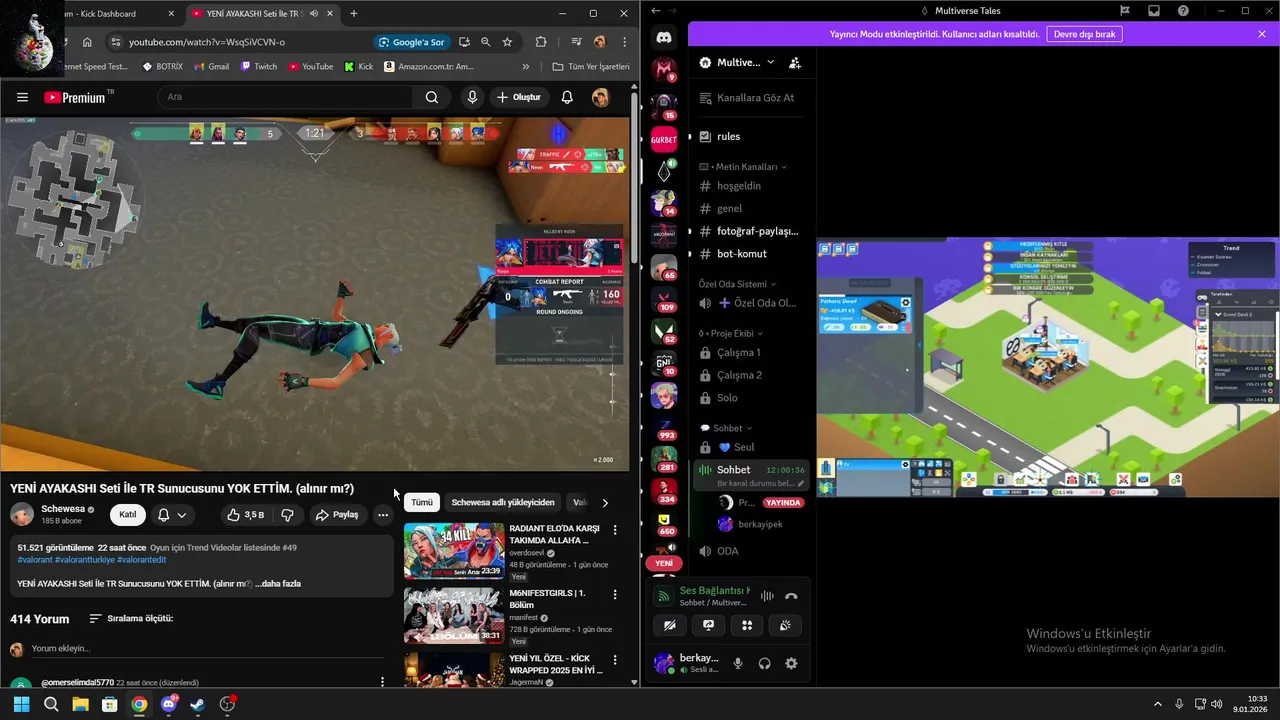Open RADIANT ELO'DA KARŞI video thumbnail
1280x720 pixels.
454,550
